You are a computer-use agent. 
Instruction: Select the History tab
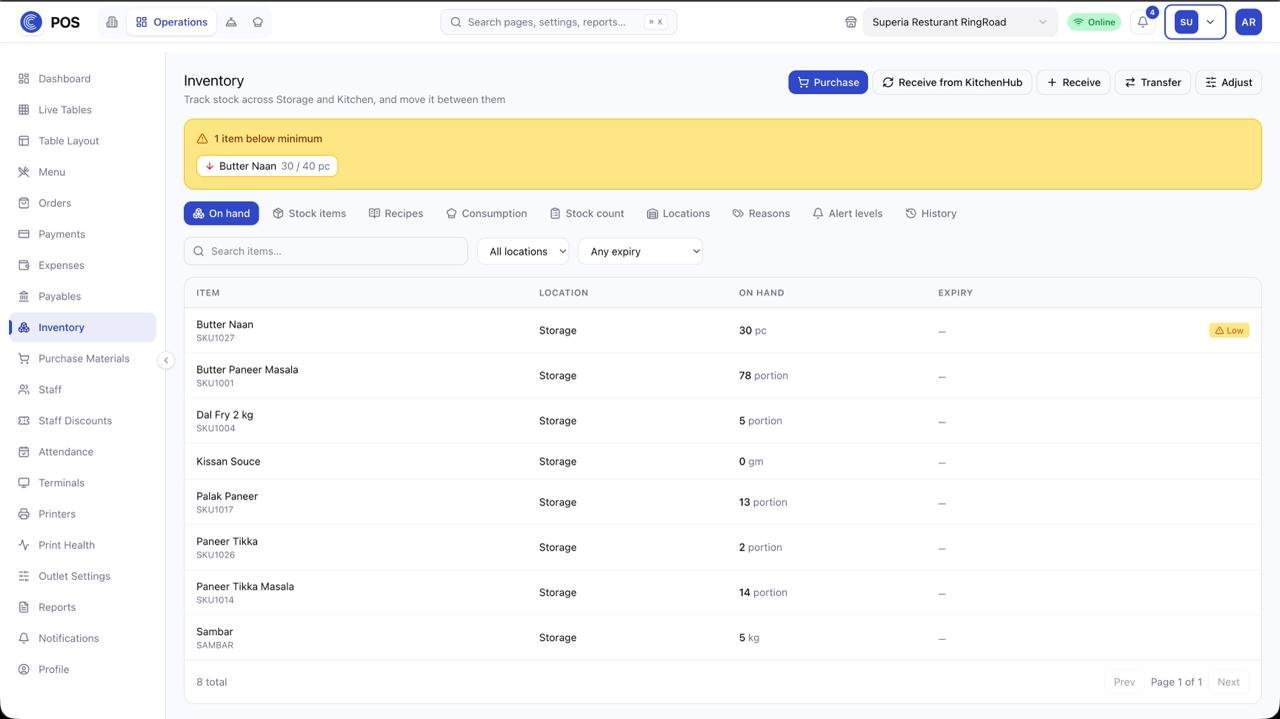click(x=931, y=213)
